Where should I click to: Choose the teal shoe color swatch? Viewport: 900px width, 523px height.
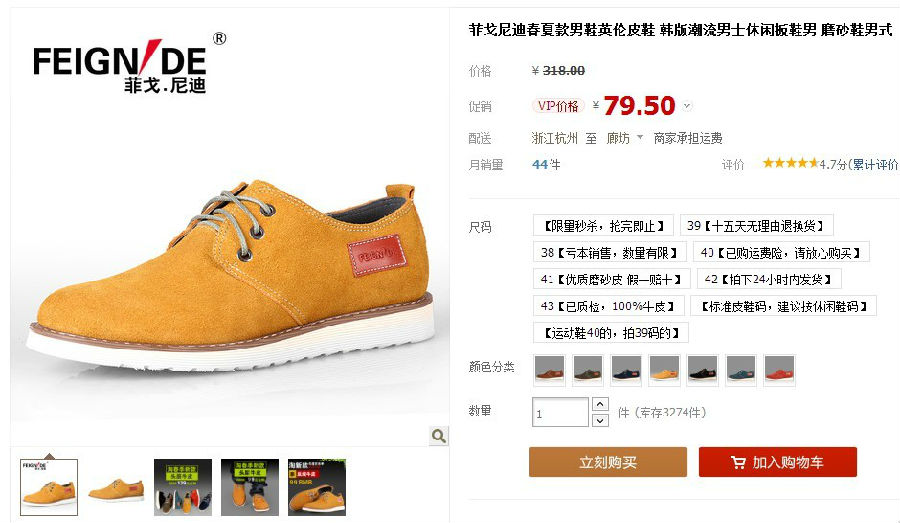point(741,370)
